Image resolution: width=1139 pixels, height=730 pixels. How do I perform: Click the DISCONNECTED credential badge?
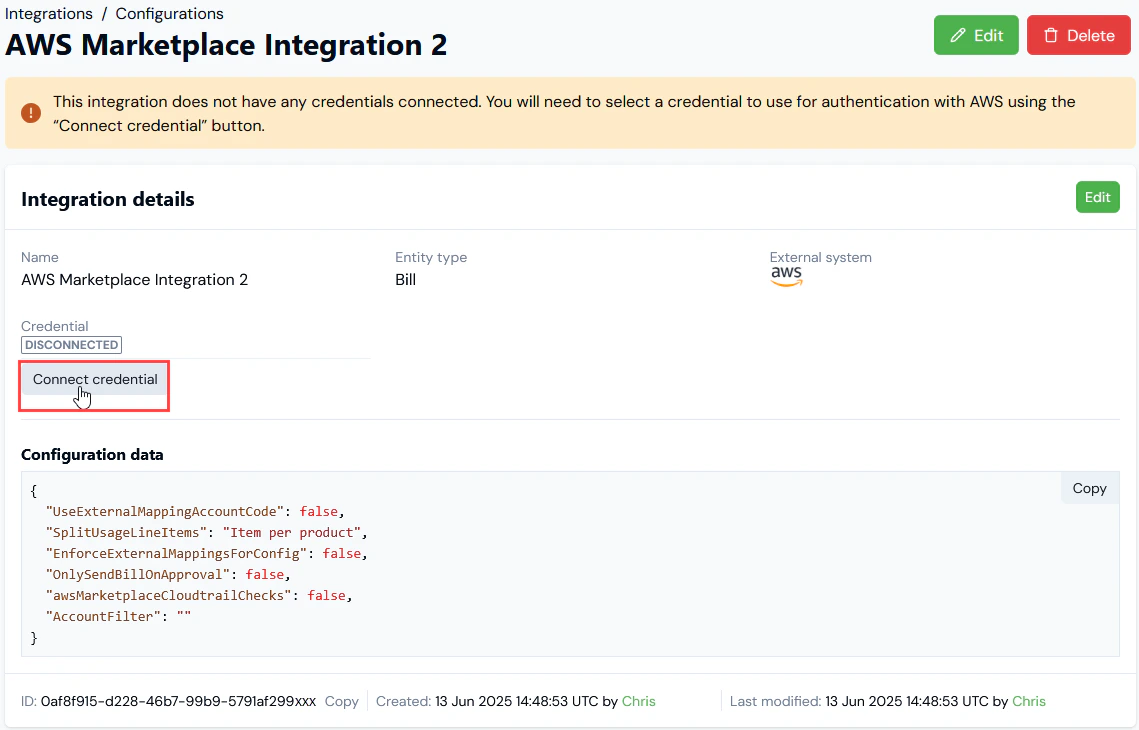[x=71, y=345]
